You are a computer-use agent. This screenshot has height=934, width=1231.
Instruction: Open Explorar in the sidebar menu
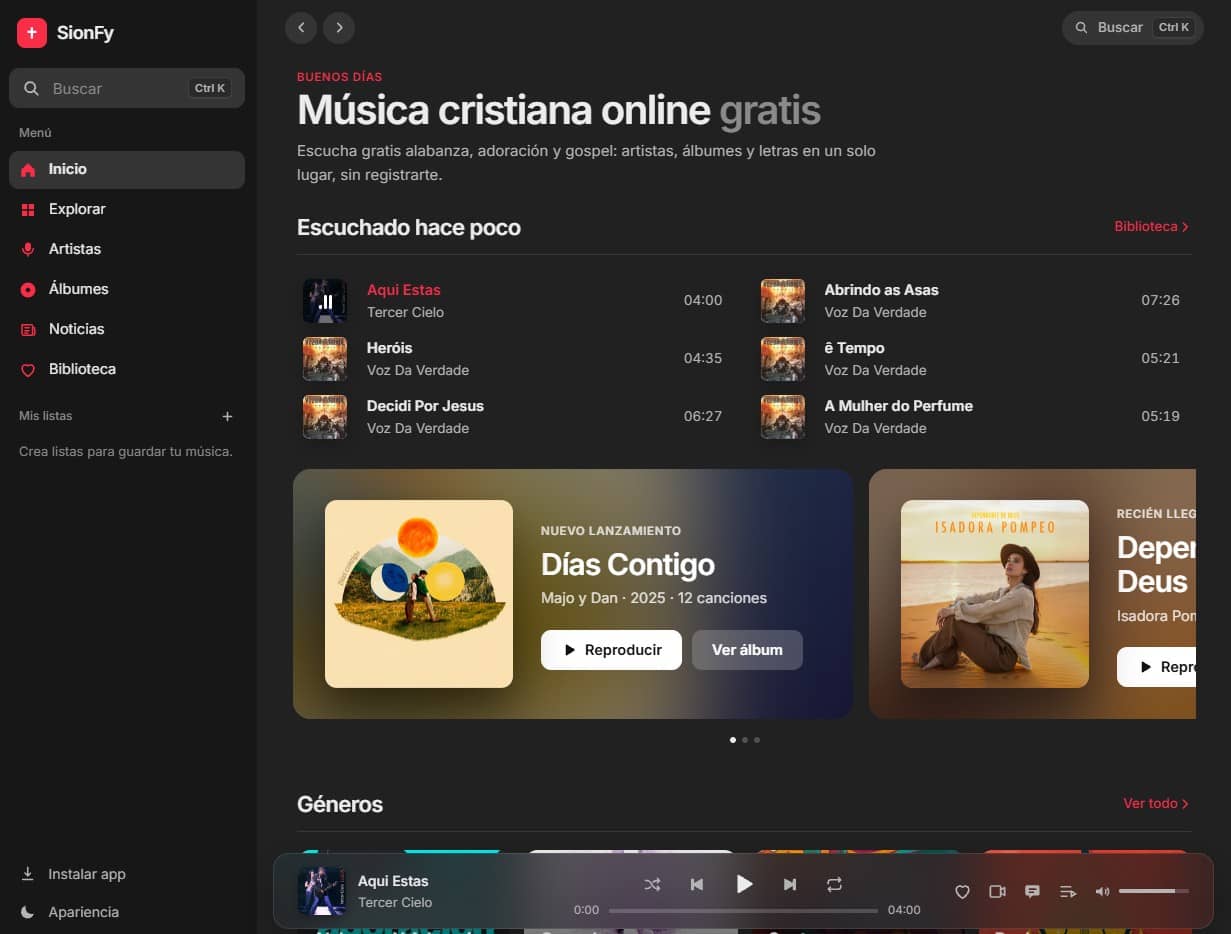click(127, 210)
